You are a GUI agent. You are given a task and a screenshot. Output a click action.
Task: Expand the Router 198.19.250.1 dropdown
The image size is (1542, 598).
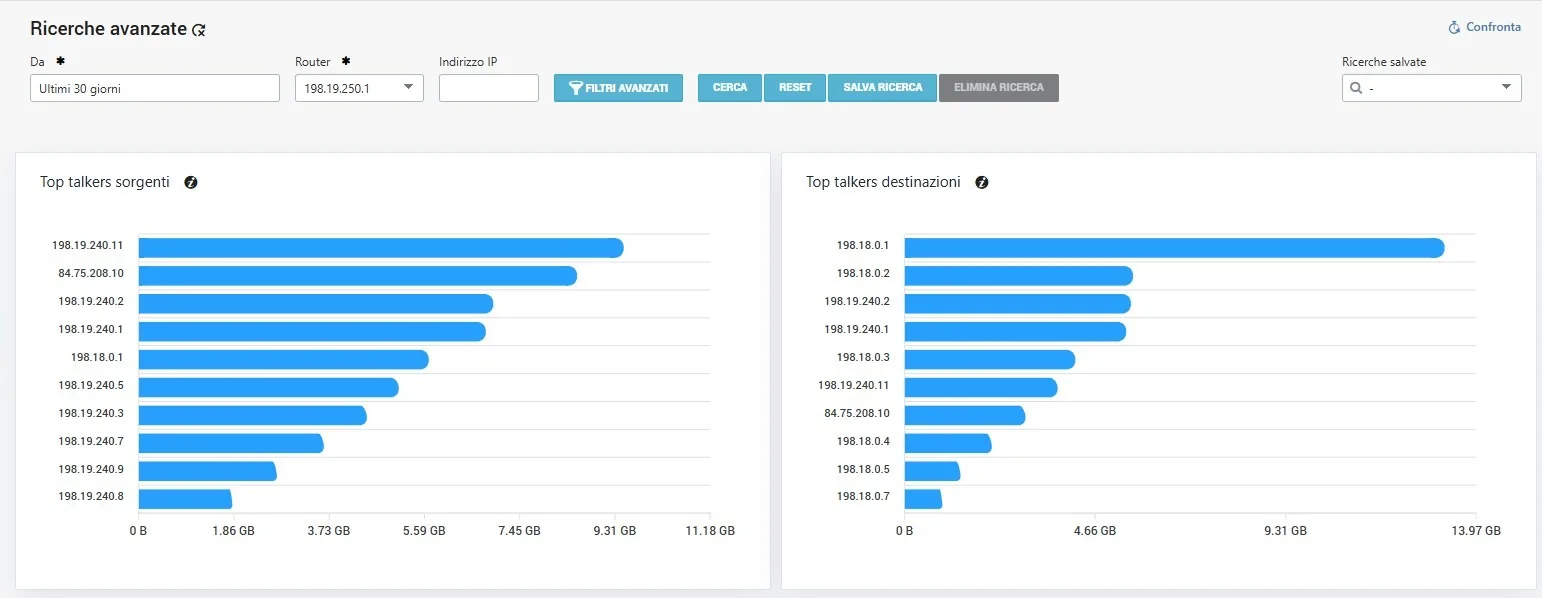pos(359,88)
